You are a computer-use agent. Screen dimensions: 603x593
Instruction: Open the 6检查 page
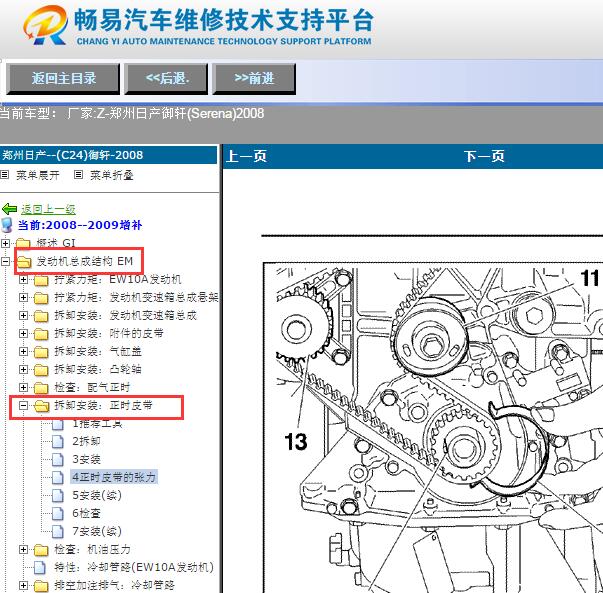point(87,513)
